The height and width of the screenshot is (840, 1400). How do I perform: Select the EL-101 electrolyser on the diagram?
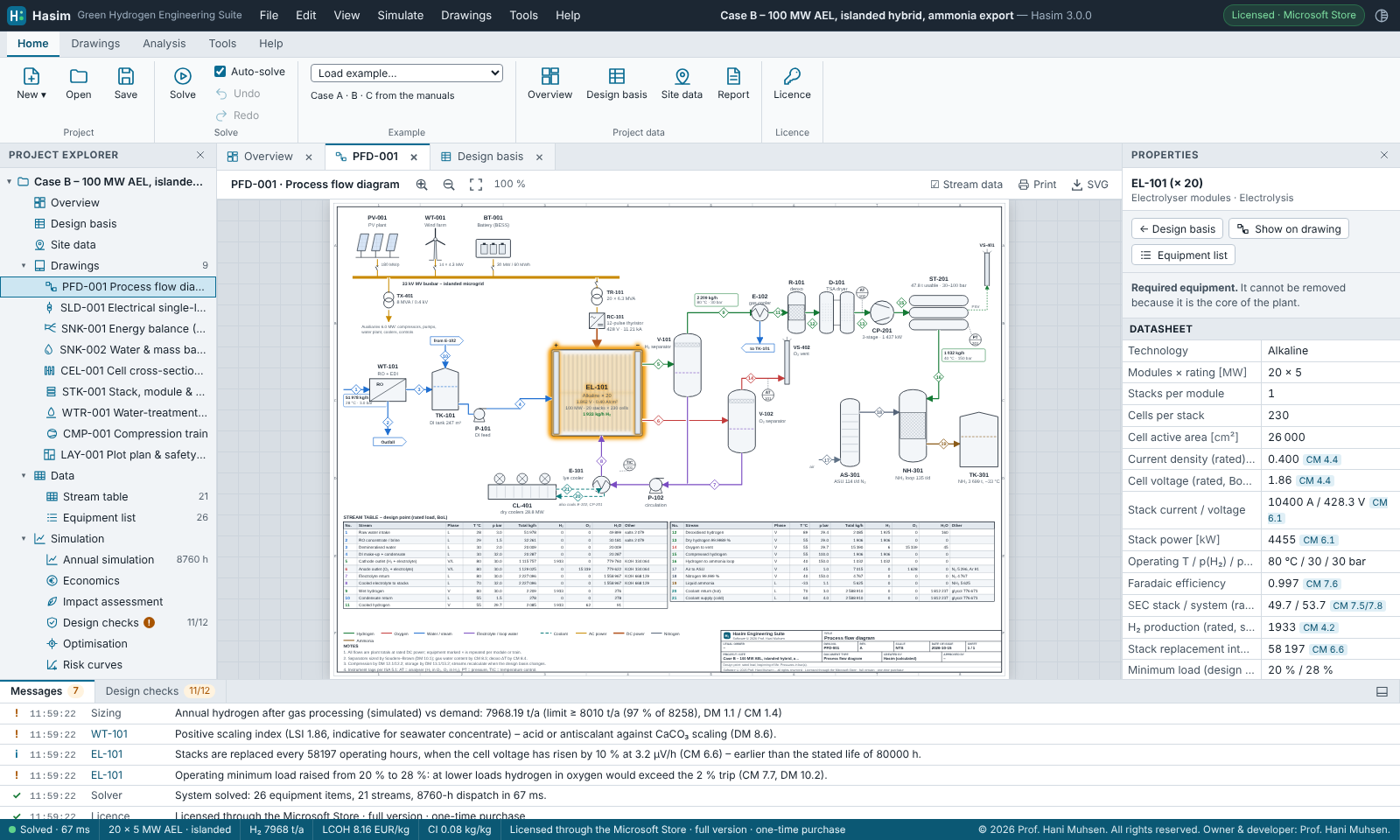point(597,392)
